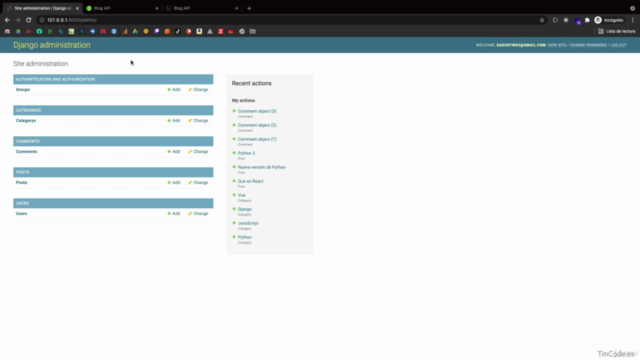Open the Users section header

click(22, 203)
